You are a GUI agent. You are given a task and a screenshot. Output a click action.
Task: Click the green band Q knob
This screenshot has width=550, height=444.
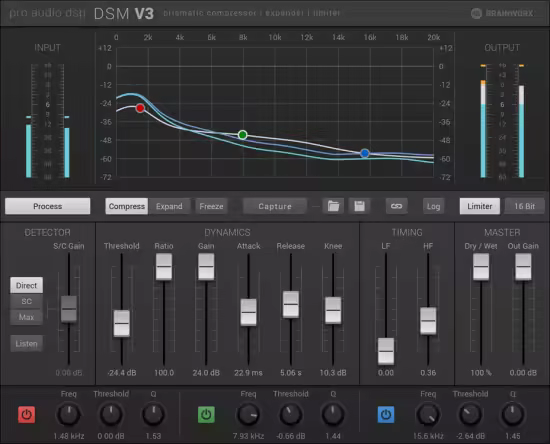pos(333,415)
